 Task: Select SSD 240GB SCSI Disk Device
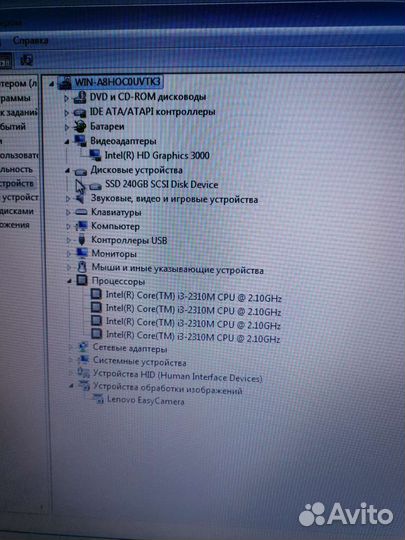162,184
